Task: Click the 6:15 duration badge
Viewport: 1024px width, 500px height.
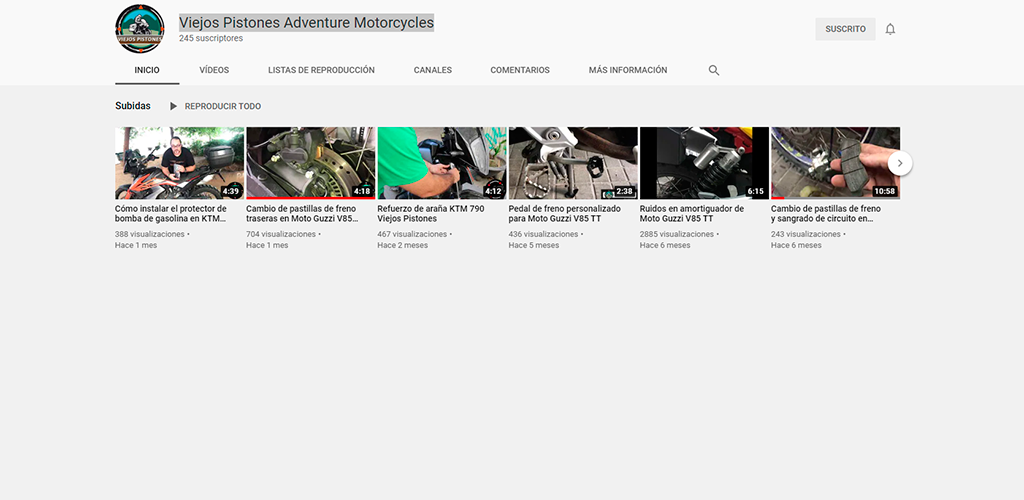Action: pos(756,191)
